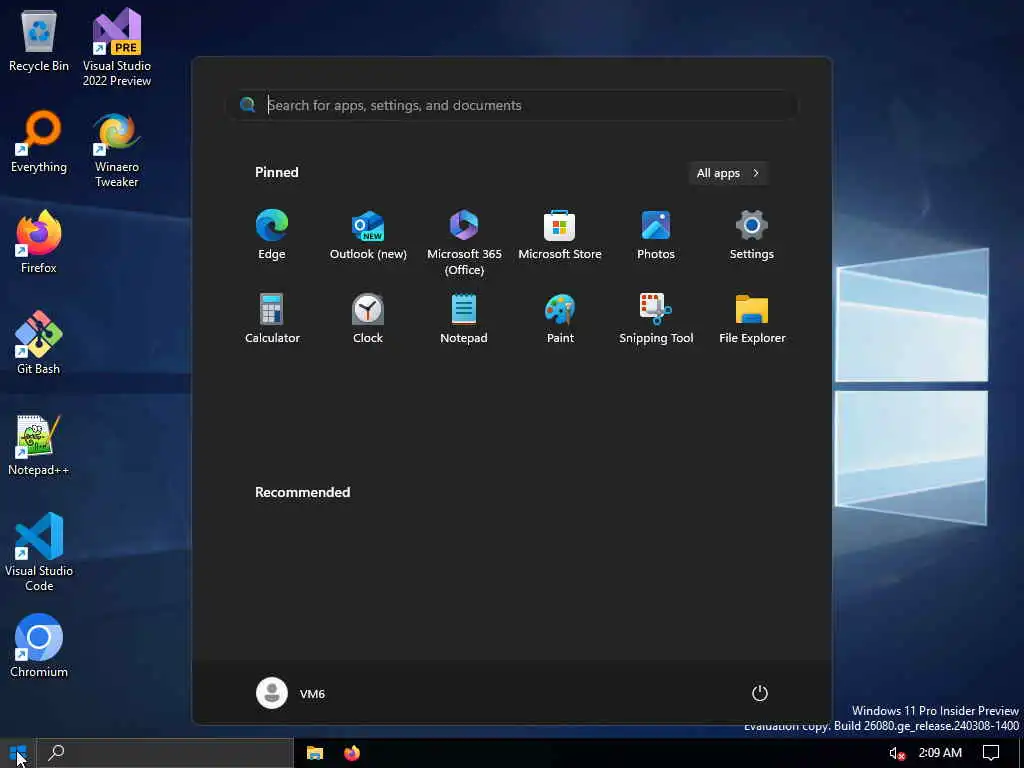Open Microsoft Store pinned app
The width and height of the screenshot is (1024, 768).
coord(560,235)
